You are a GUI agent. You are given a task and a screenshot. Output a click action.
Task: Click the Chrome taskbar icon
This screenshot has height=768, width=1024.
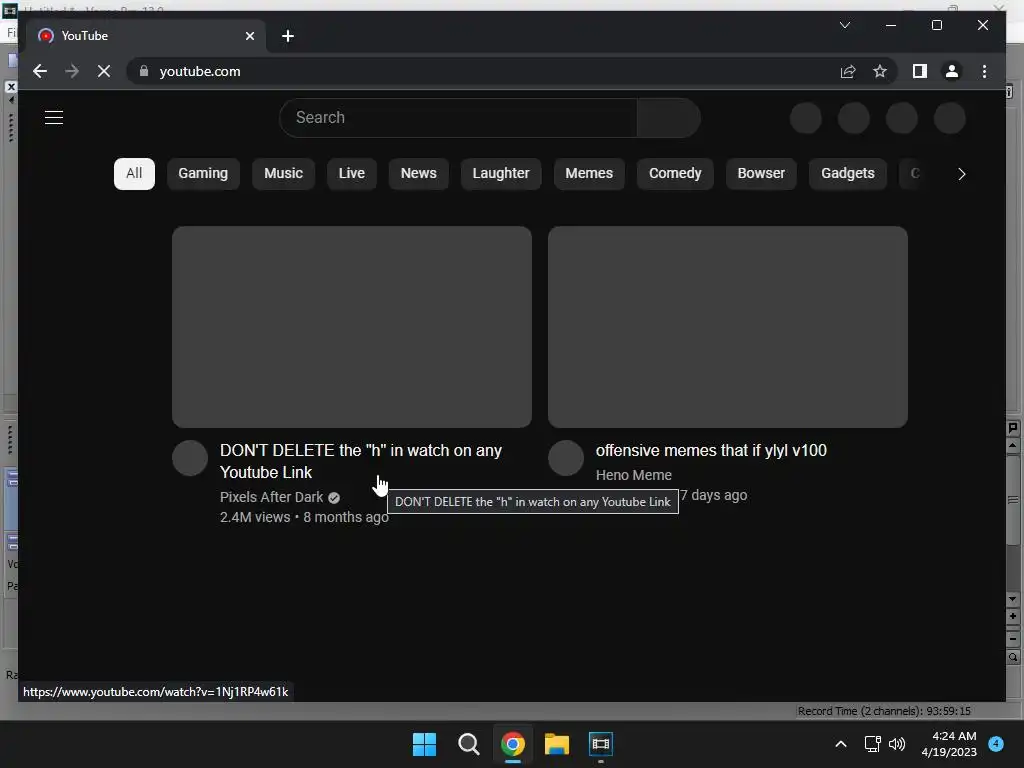[513, 744]
